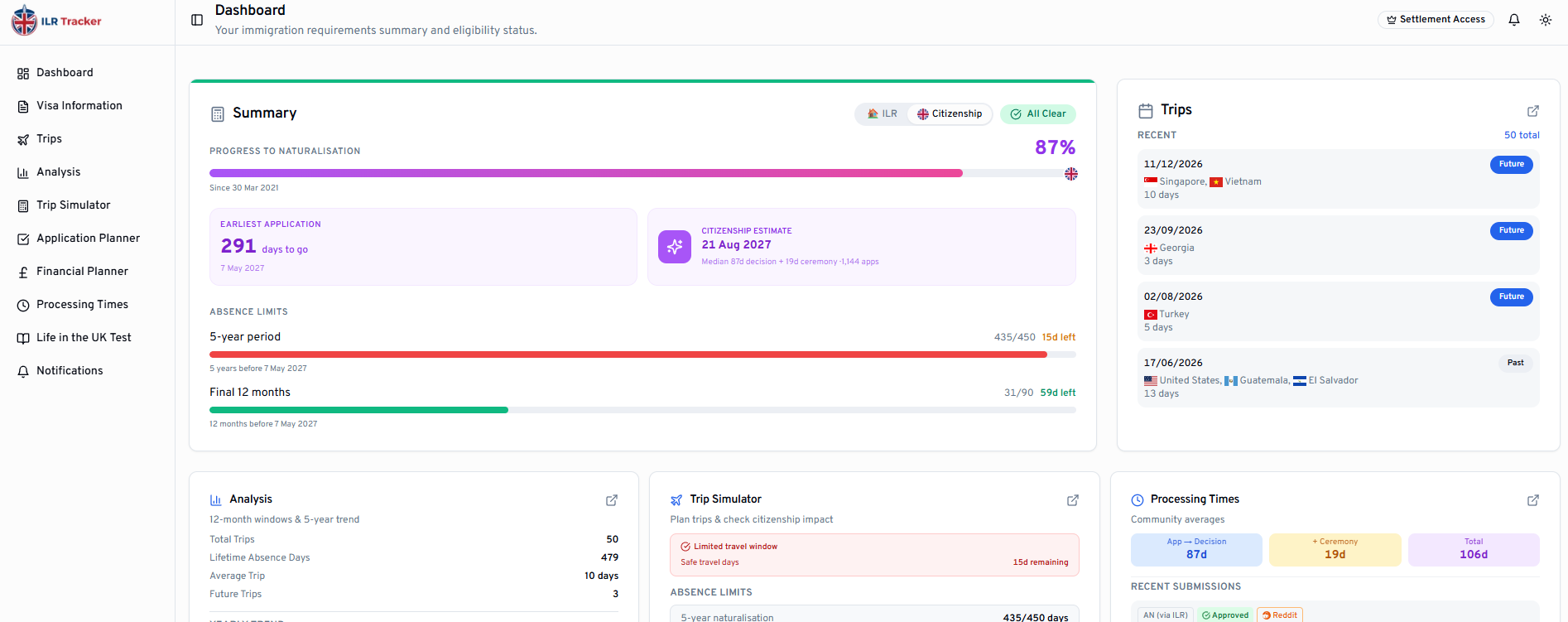1568x622 pixels.
Task: Click the Approved status tag
Action: (1225, 615)
